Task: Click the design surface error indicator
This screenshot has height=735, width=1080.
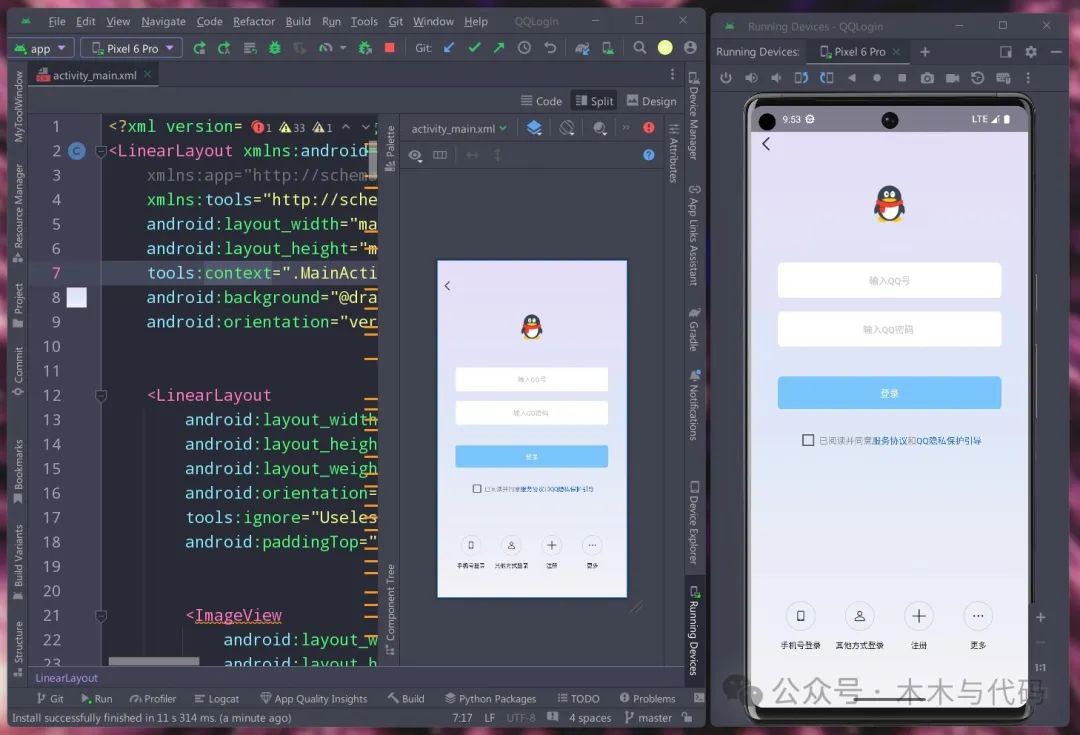Action: [649, 127]
